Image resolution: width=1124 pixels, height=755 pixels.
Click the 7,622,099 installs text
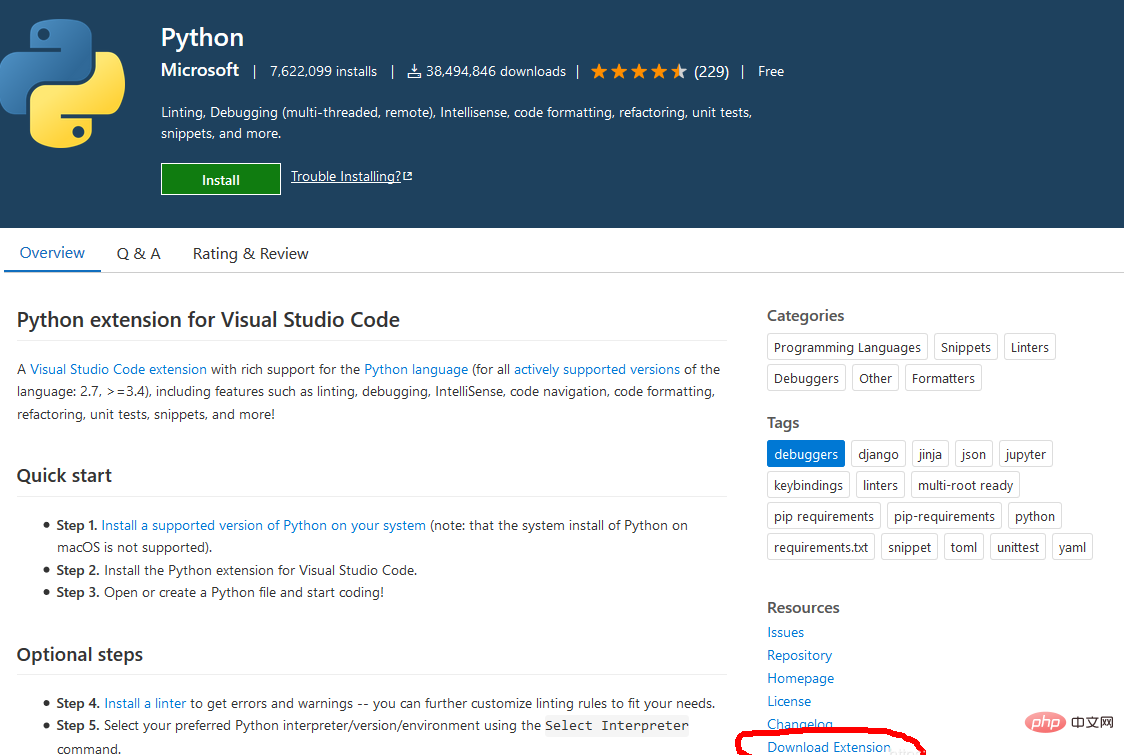[x=323, y=71]
